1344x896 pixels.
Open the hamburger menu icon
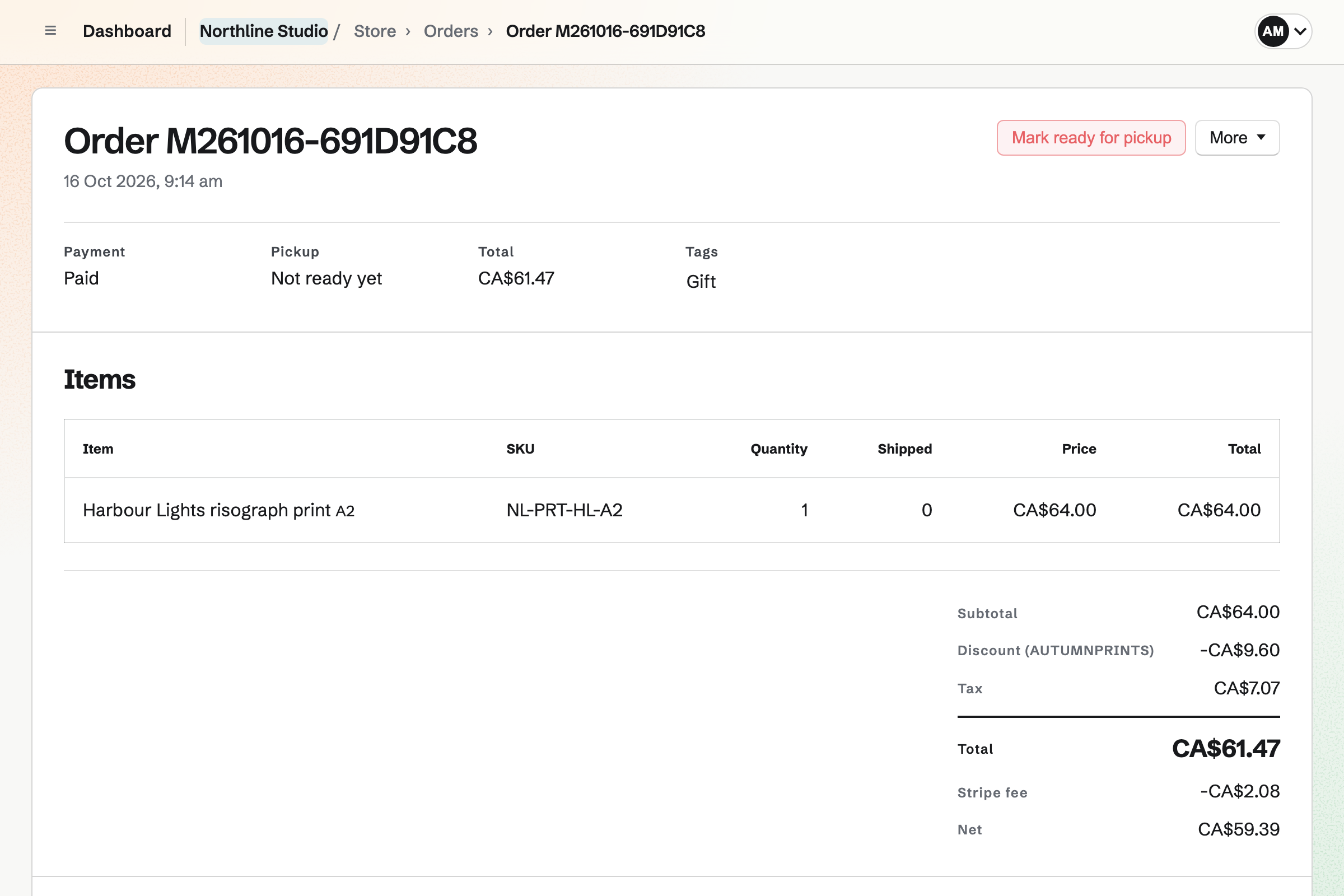point(50,31)
